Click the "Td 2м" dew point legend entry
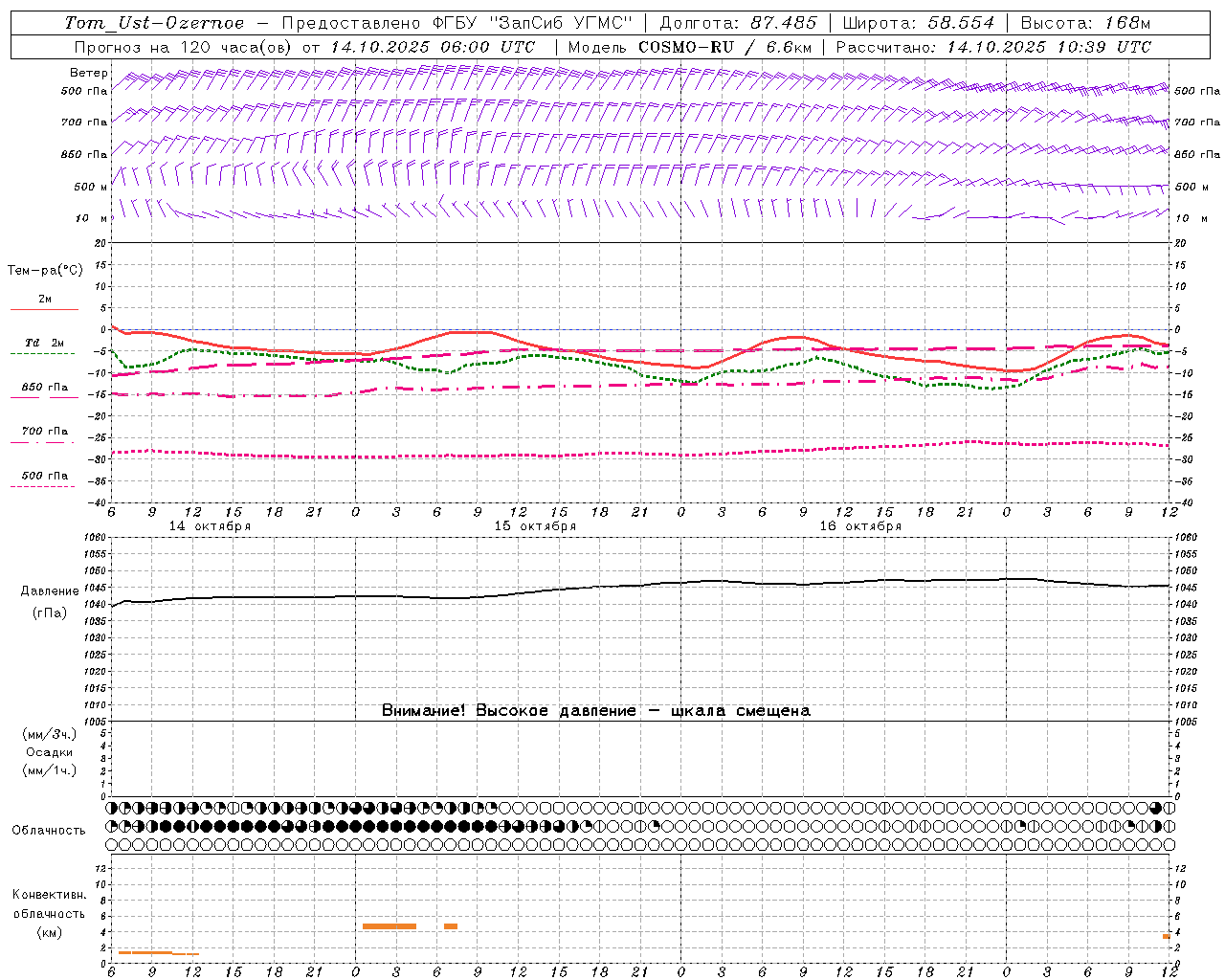Image resolution: width=1225 pixels, height=980 pixels. (x=45, y=343)
